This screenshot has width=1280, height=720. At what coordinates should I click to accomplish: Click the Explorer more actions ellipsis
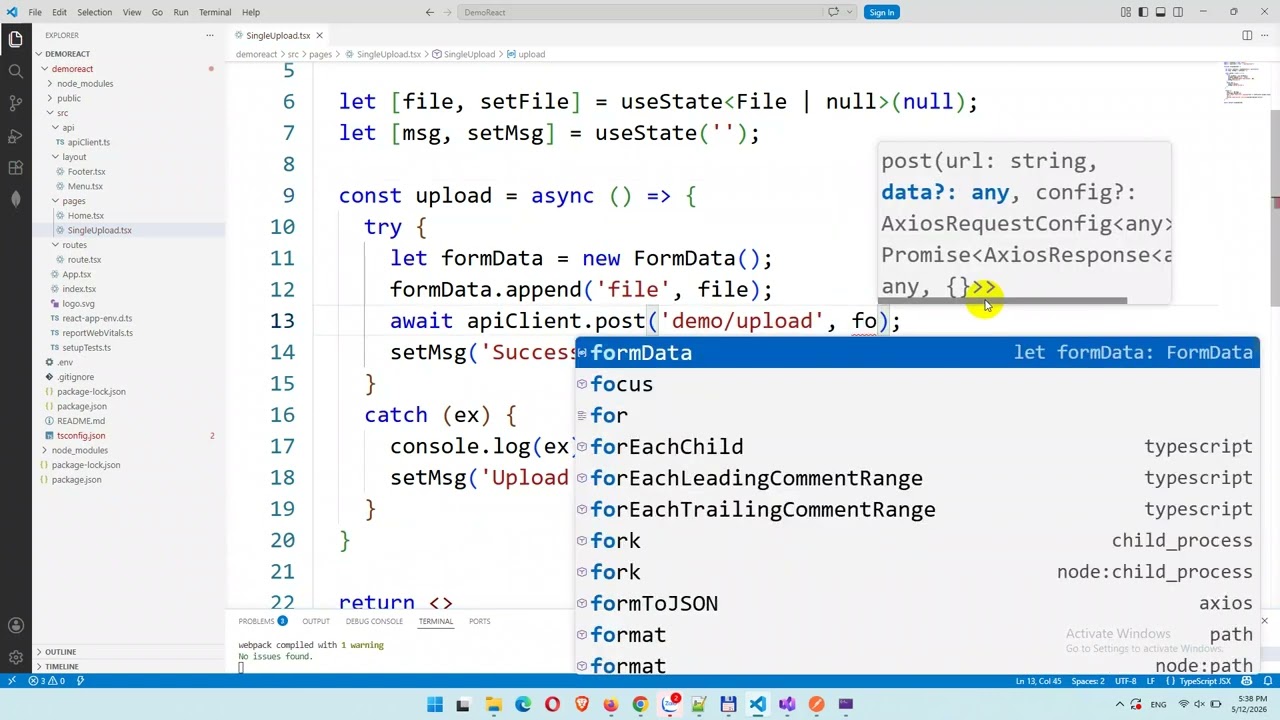pos(210,35)
